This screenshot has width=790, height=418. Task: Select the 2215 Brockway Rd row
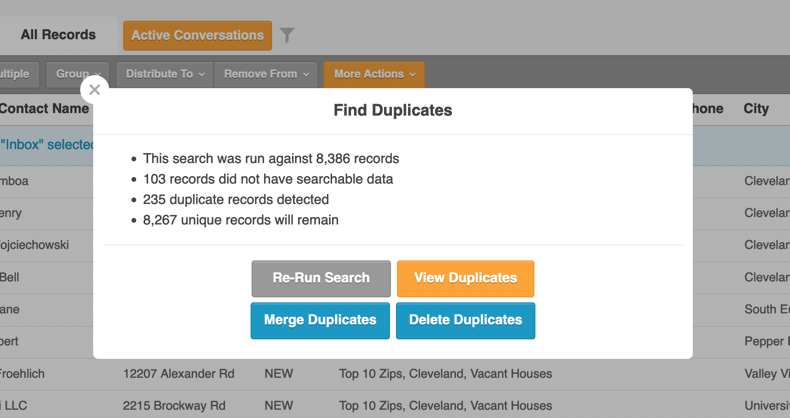395,405
